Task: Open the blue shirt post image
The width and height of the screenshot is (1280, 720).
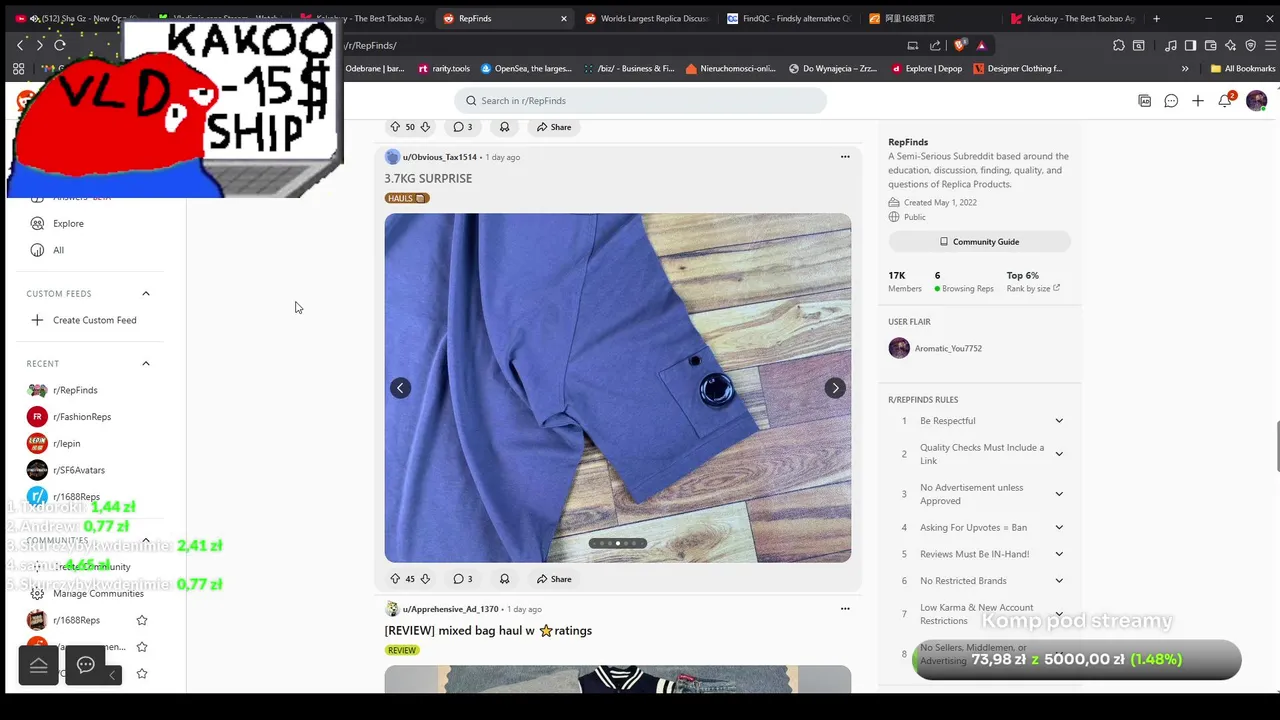Action: 618,388
